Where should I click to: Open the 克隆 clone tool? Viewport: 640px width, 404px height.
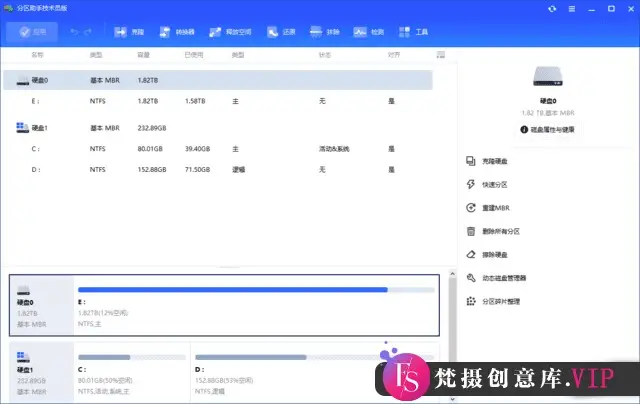pos(129,32)
